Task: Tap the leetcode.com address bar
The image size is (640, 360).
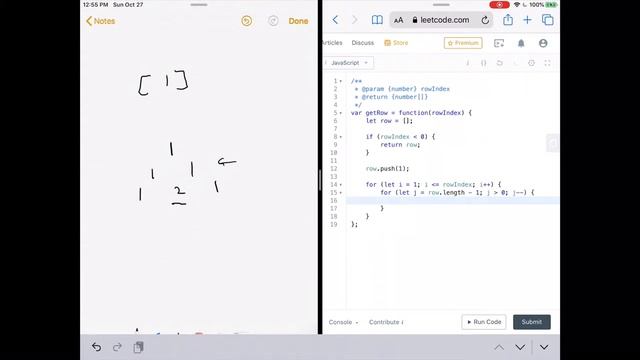Action: pyautogui.click(x=441, y=20)
